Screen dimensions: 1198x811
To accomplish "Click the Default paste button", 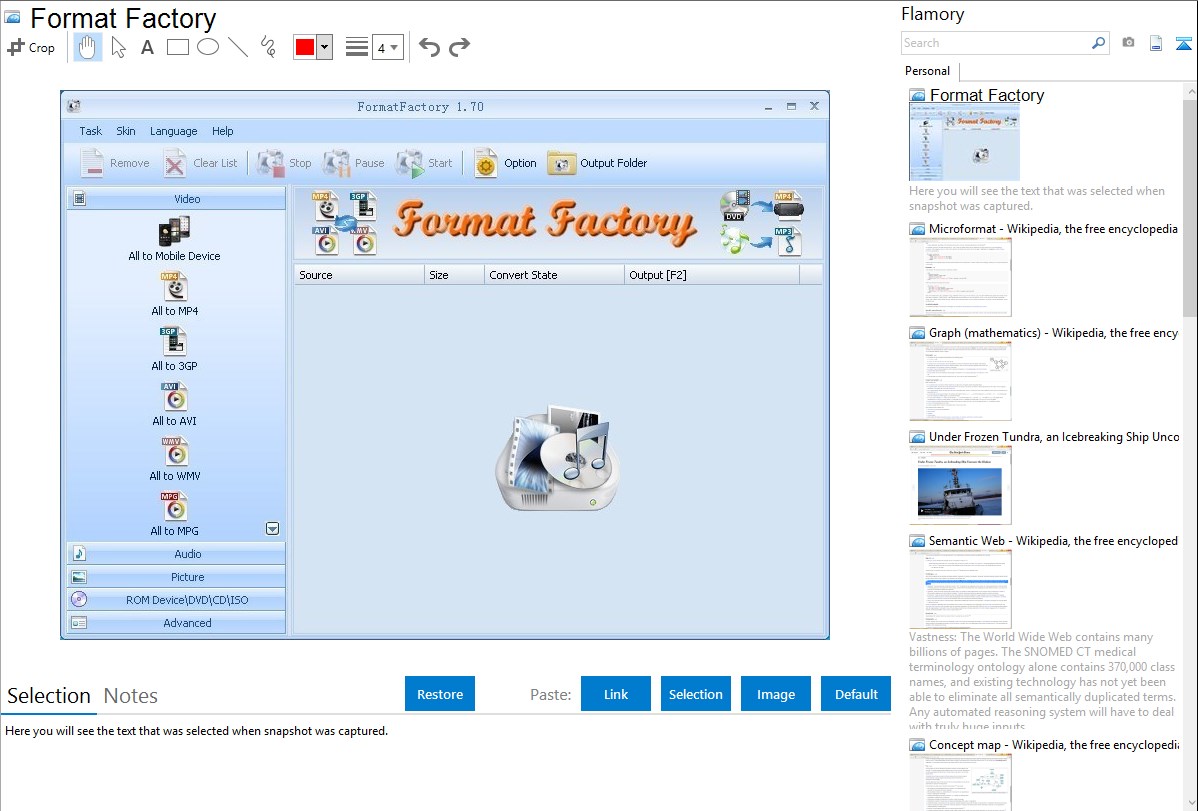I will 856,694.
